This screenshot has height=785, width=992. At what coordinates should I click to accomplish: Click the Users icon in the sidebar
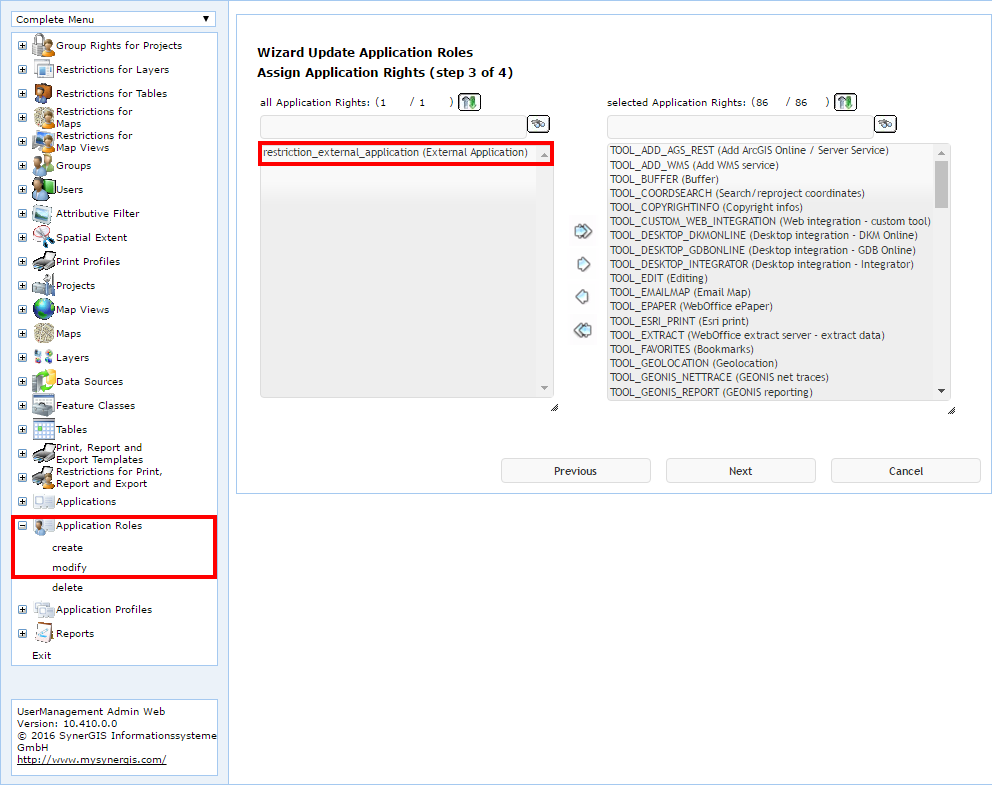(x=40, y=189)
